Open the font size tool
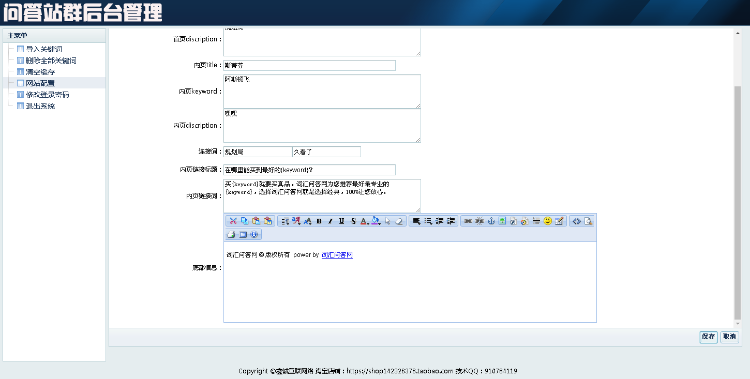This screenshot has height=379, width=750. coord(308,221)
